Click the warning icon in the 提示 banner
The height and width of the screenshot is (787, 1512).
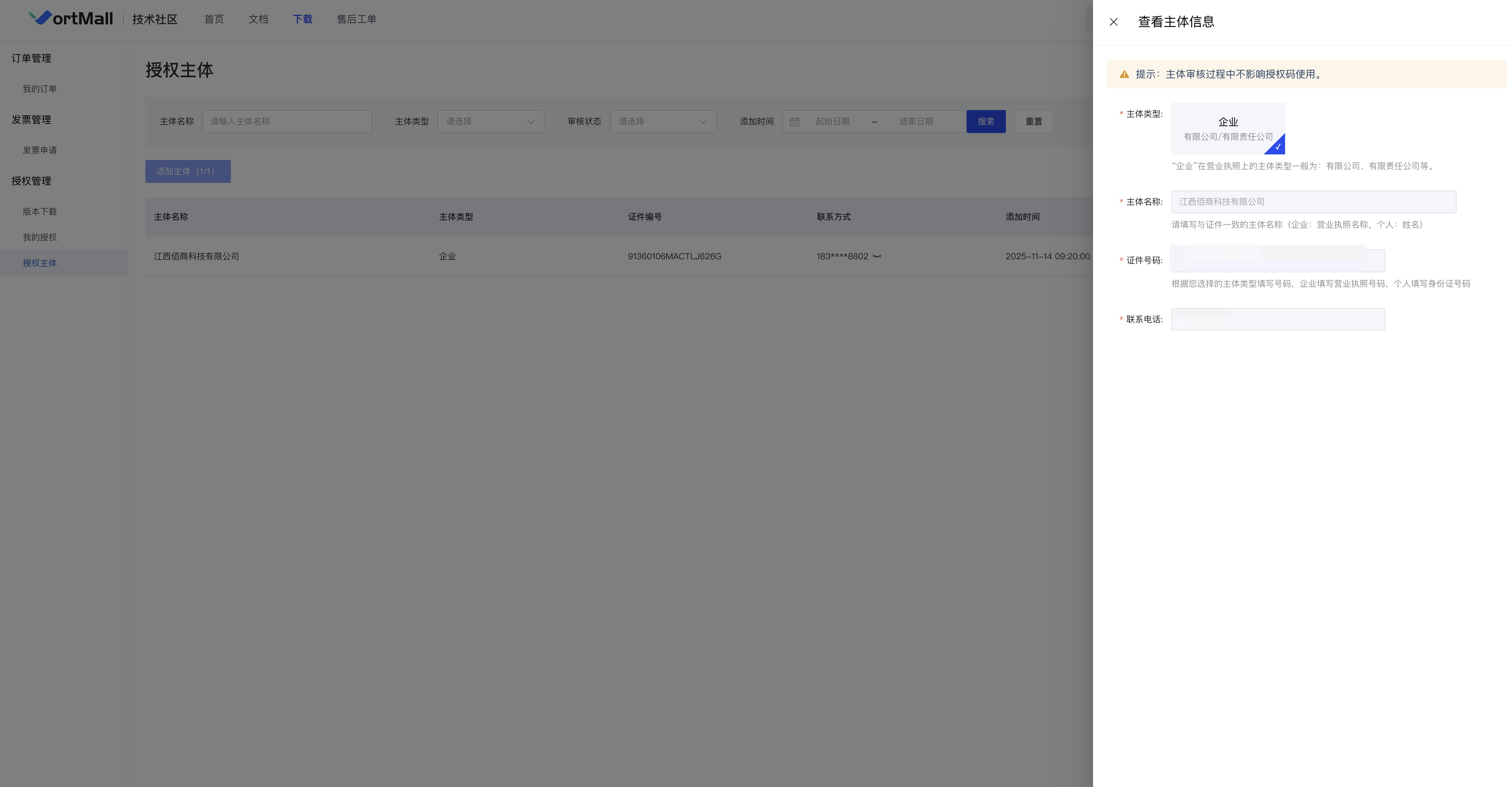pyautogui.click(x=1124, y=74)
